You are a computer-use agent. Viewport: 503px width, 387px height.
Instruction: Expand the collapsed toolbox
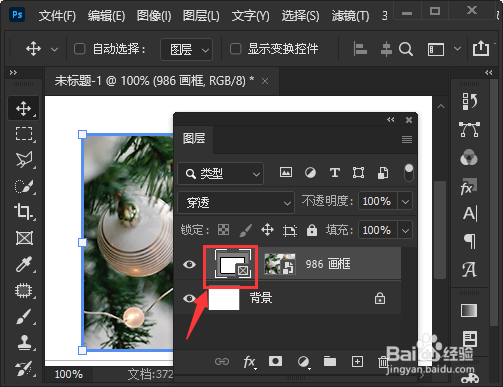pyautogui.click(x=13, y=72)
